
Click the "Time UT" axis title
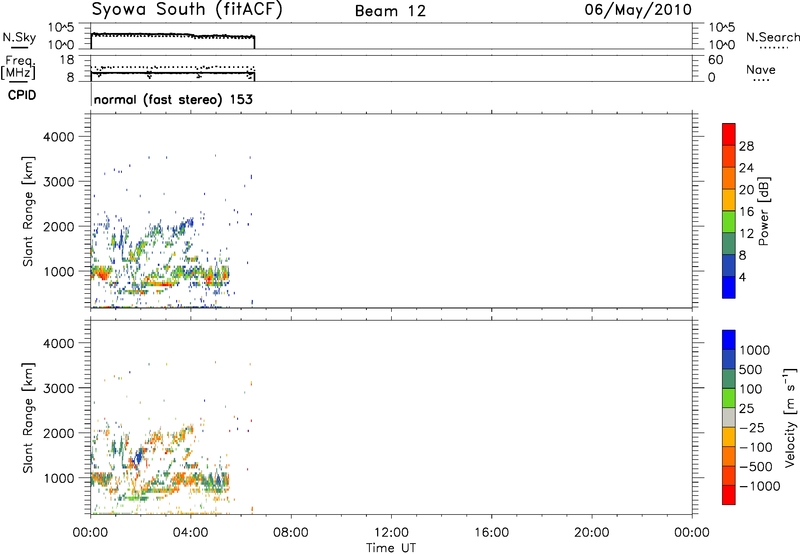pos(391,548)
